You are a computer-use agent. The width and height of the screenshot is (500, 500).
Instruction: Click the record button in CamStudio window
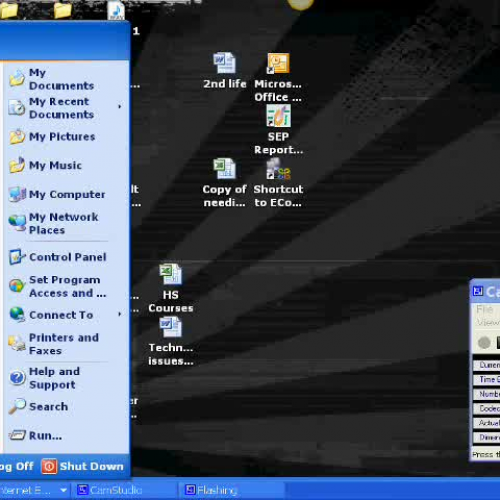coord(484,342)
